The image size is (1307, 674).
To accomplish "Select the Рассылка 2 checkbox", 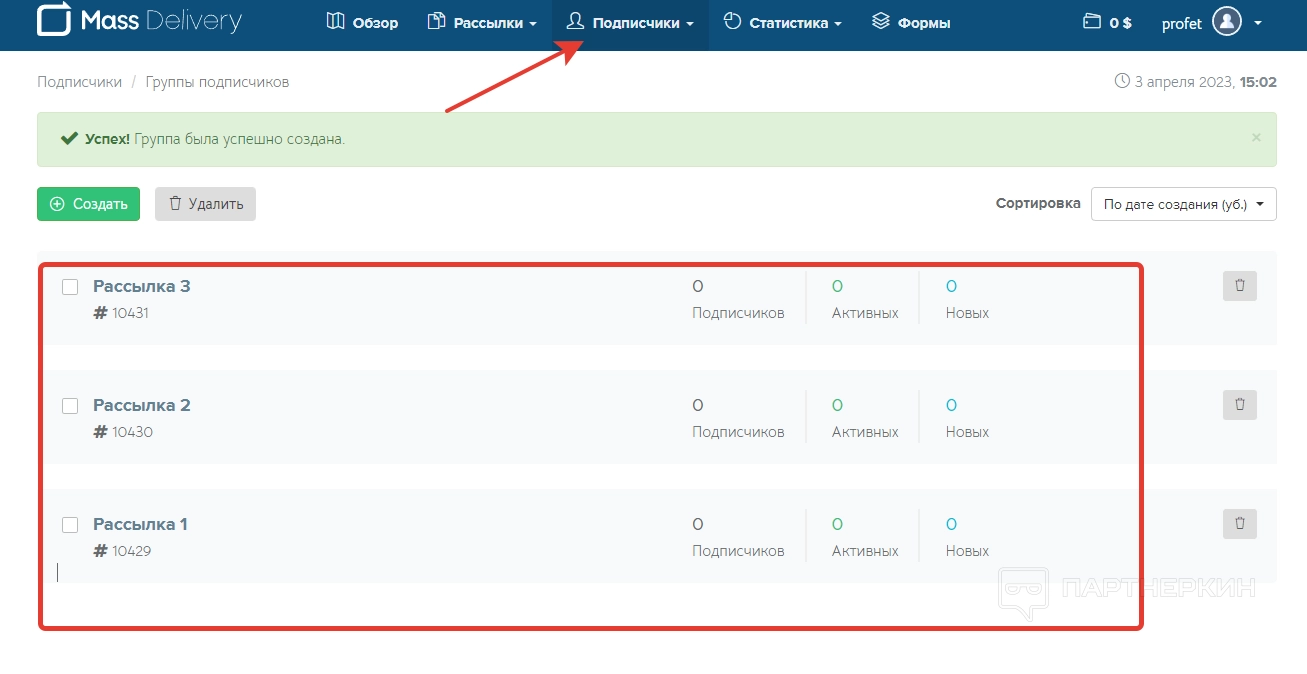I will coord(70,406).
